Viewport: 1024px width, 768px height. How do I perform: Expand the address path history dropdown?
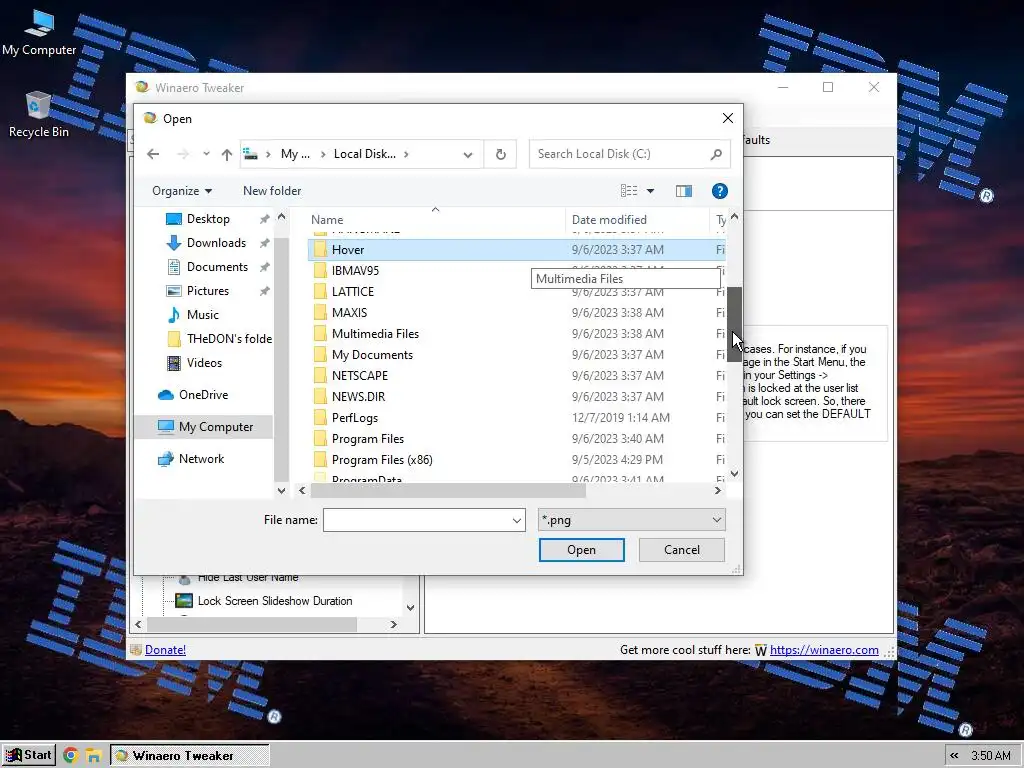[468, 154]
